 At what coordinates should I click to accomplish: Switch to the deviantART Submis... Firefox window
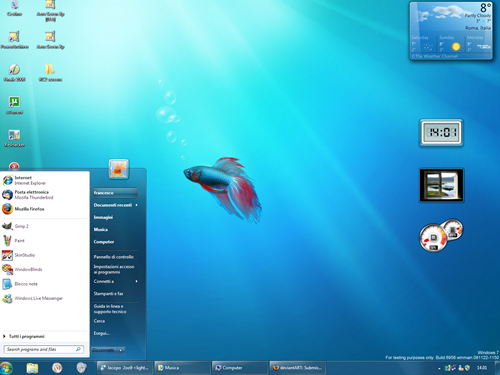(298, 368)
